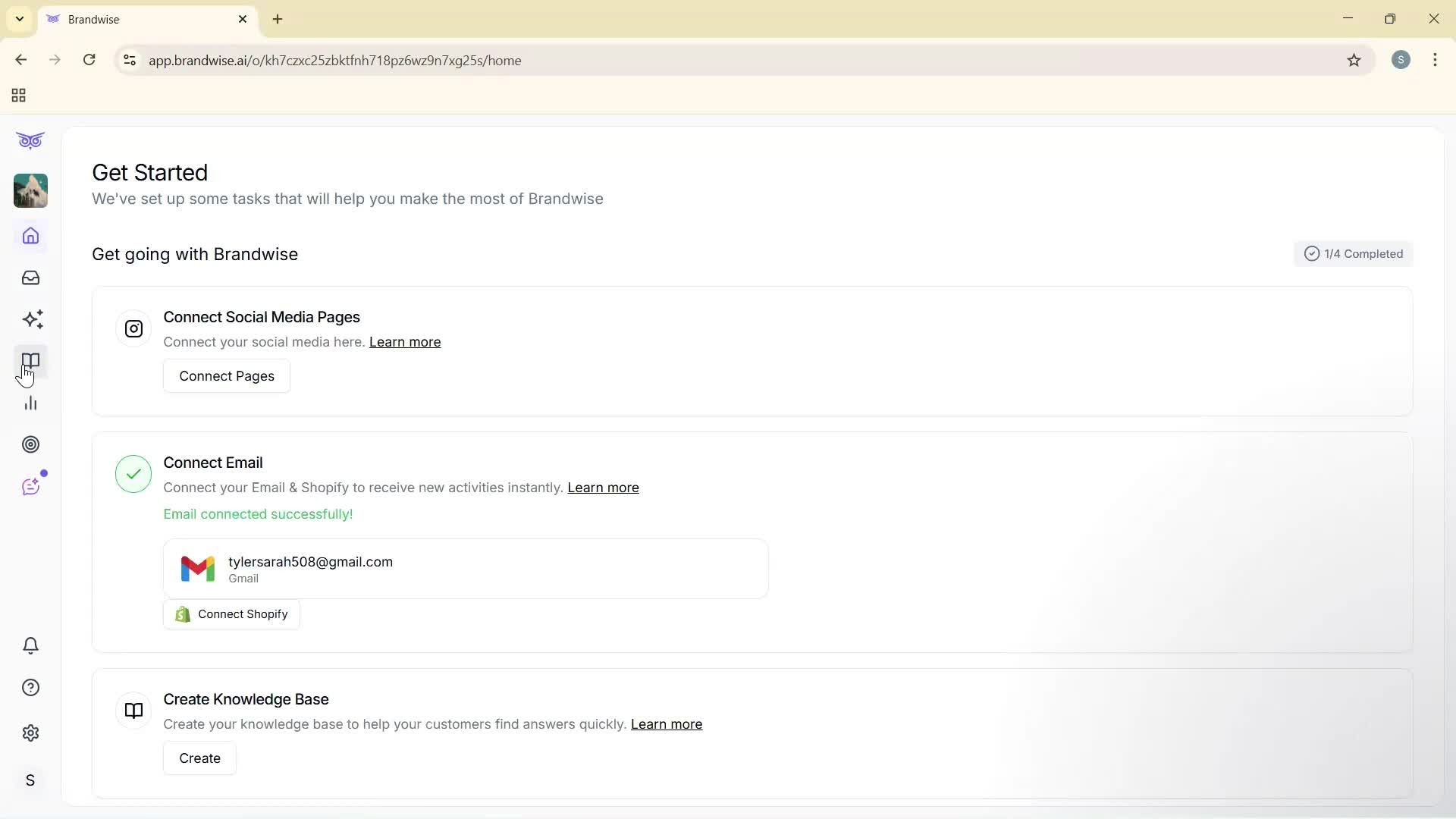Open notifications bell in sidebar

pos(30,645)
